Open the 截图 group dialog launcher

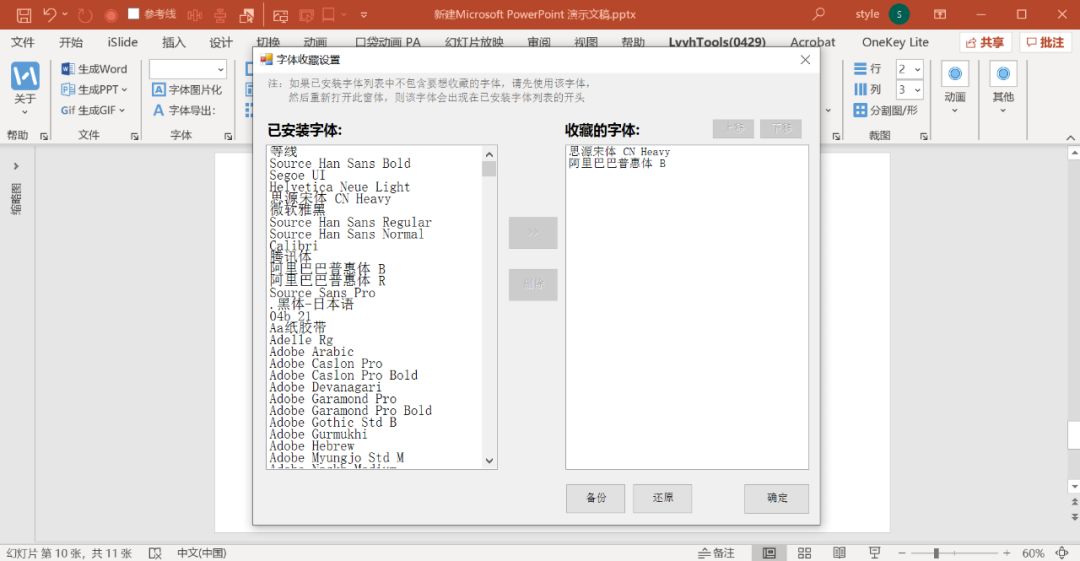point(924,136)
